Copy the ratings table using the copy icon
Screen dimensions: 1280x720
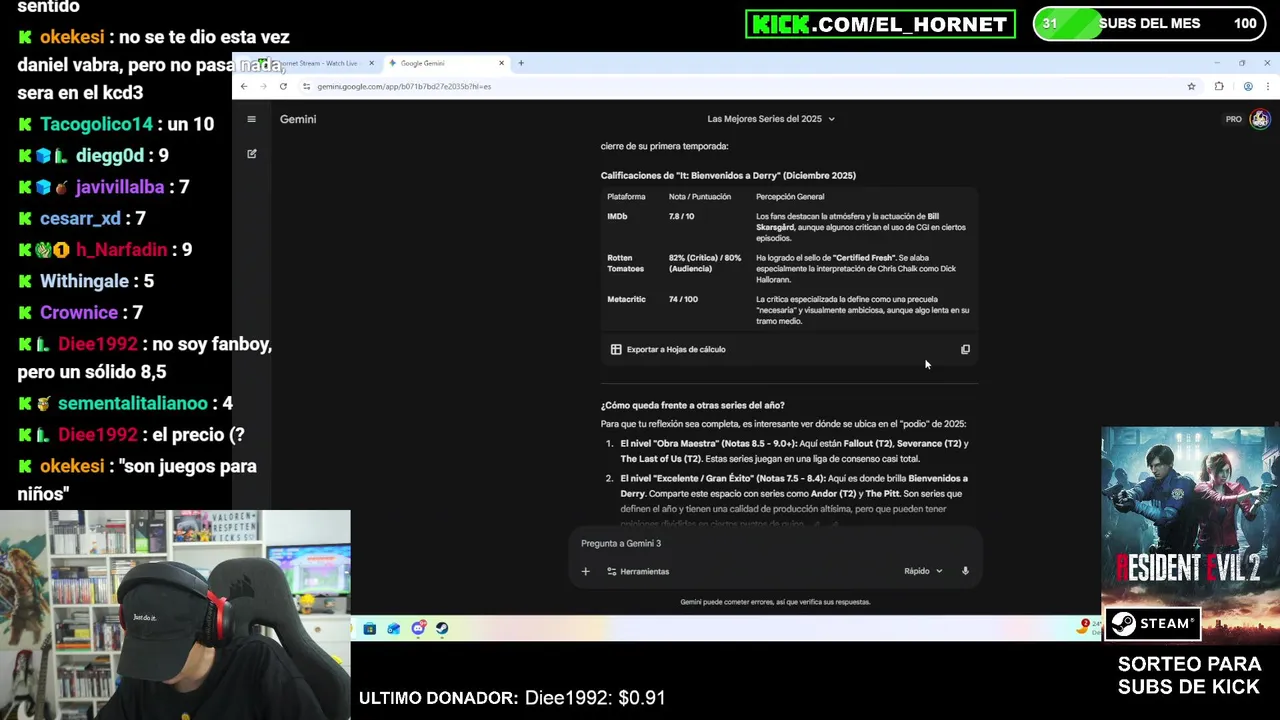click(965, 350)
